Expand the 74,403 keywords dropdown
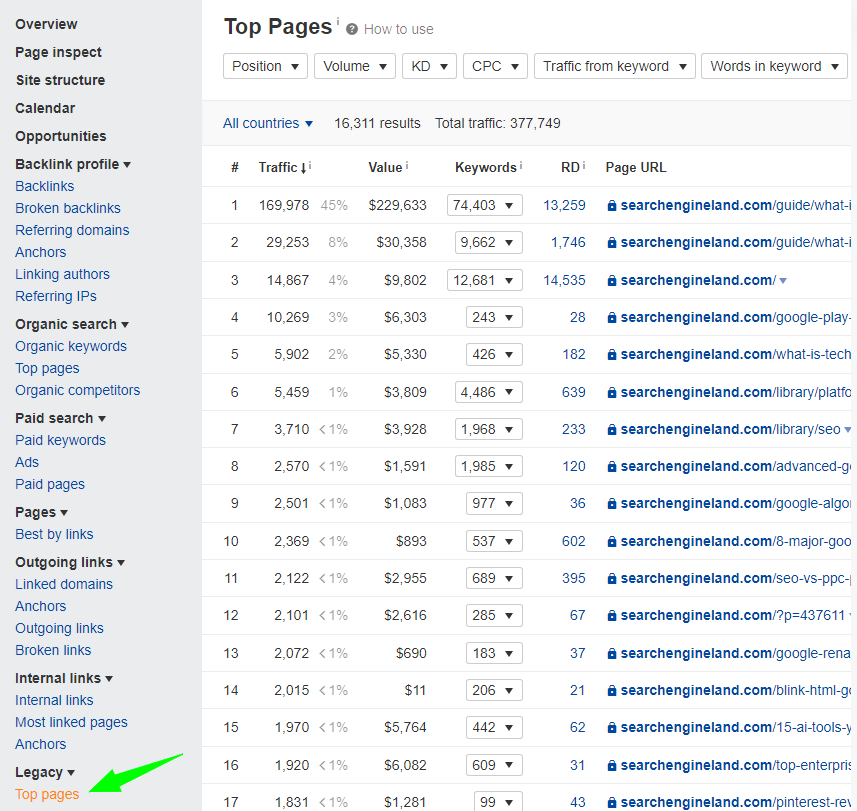This screenshot has width=857, height=811. click(x=486, y=205)
